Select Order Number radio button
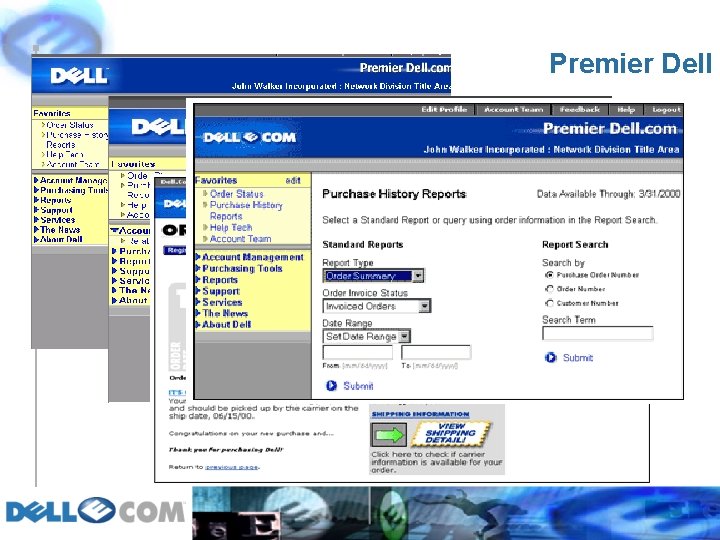Screen dimensions: 720x540 click(549, 289)
